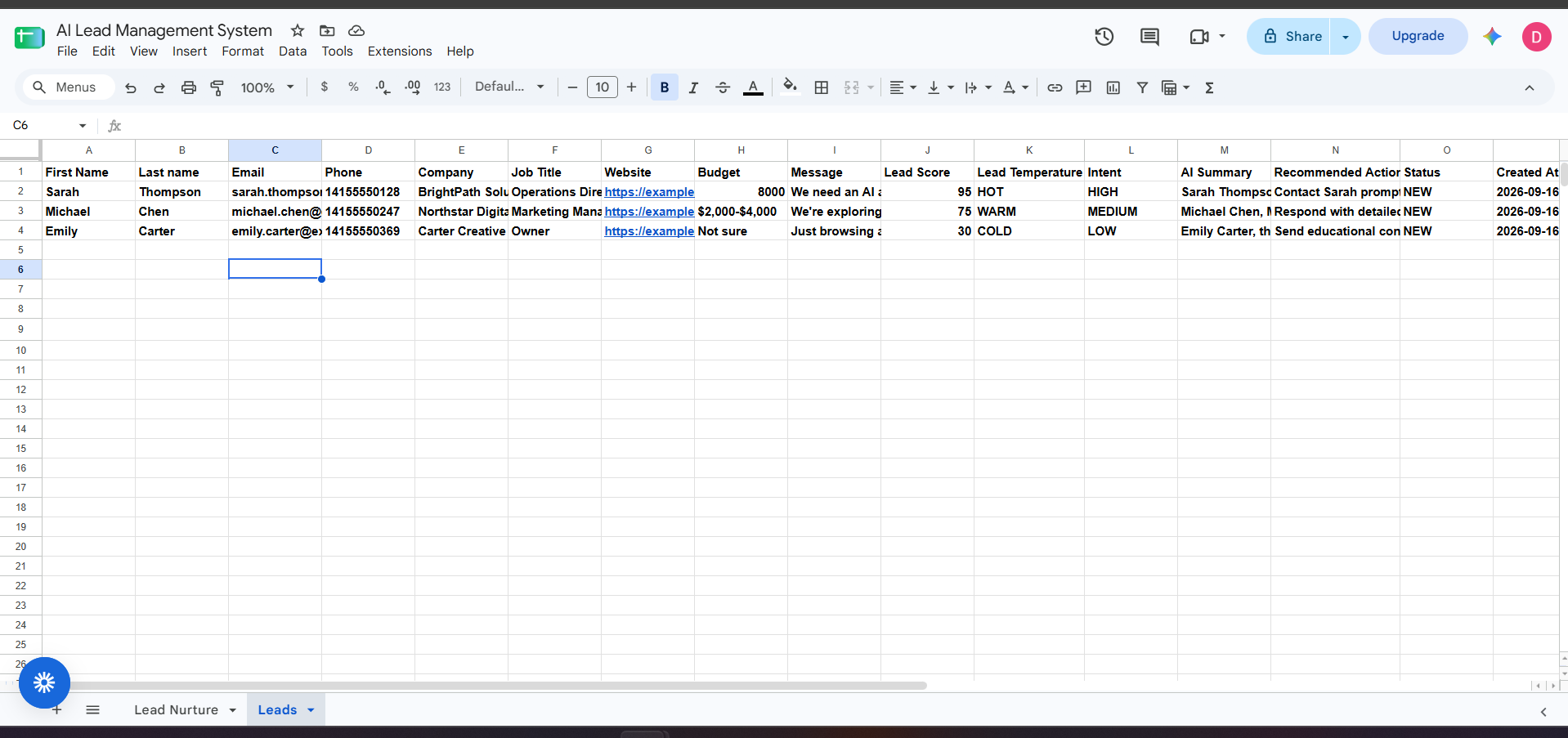This screenshot has width=1568, height=738.
Task: Star this spreadsheet
Action: tap(298, 30)
